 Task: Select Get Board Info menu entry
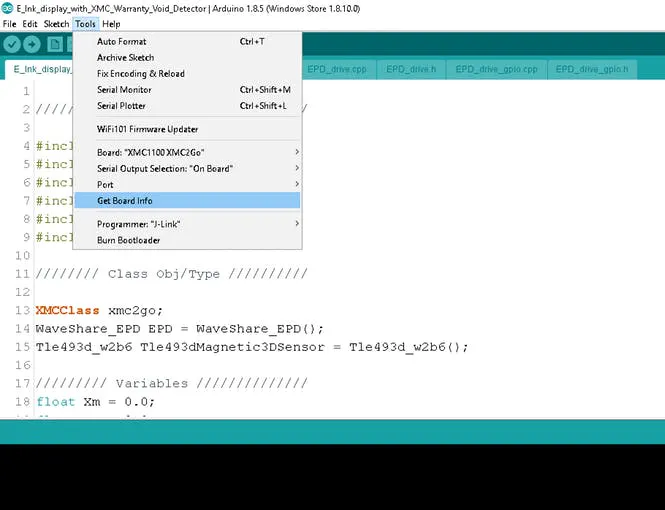coord(187,201)
